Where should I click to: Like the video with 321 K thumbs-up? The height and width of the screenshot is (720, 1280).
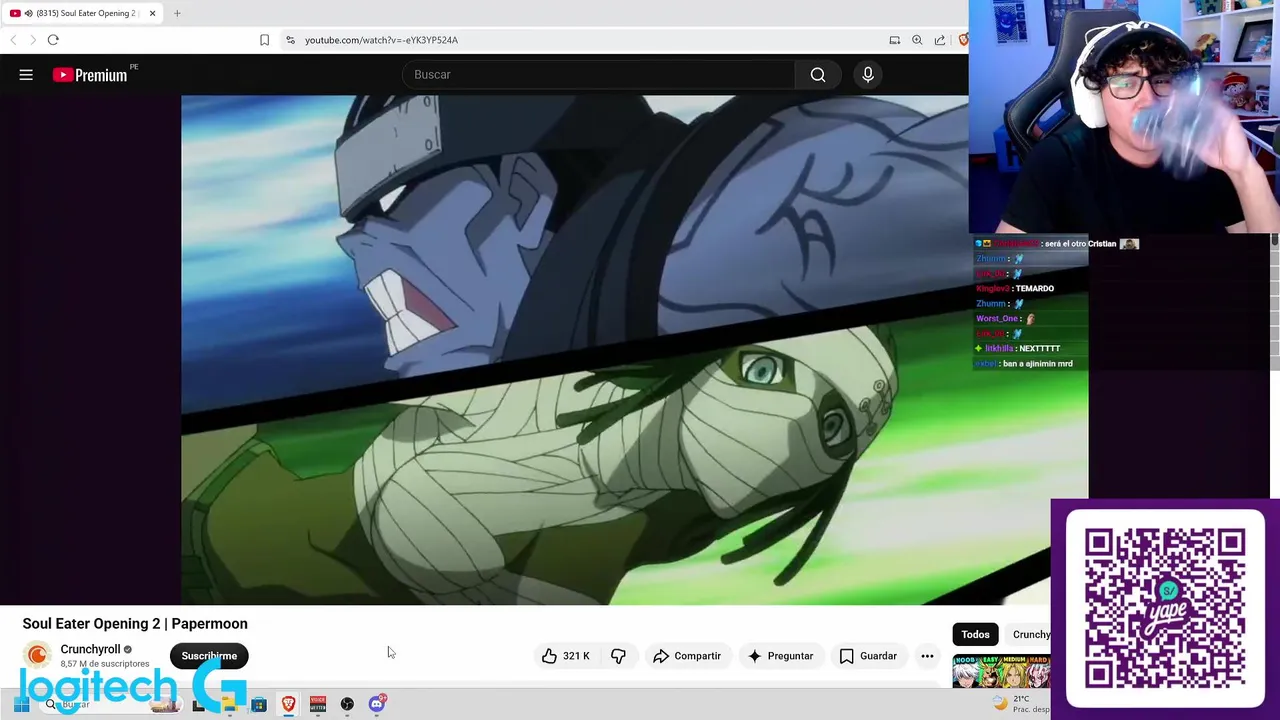565,656
